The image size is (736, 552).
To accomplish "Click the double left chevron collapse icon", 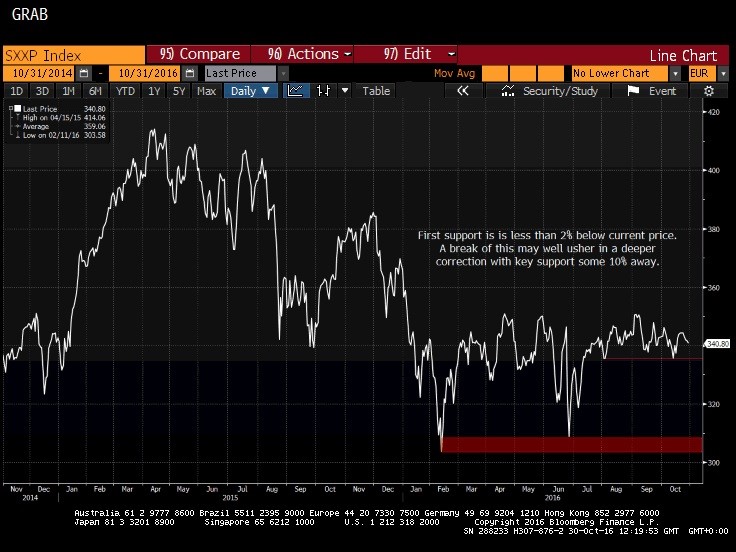I will pos(463,91).
